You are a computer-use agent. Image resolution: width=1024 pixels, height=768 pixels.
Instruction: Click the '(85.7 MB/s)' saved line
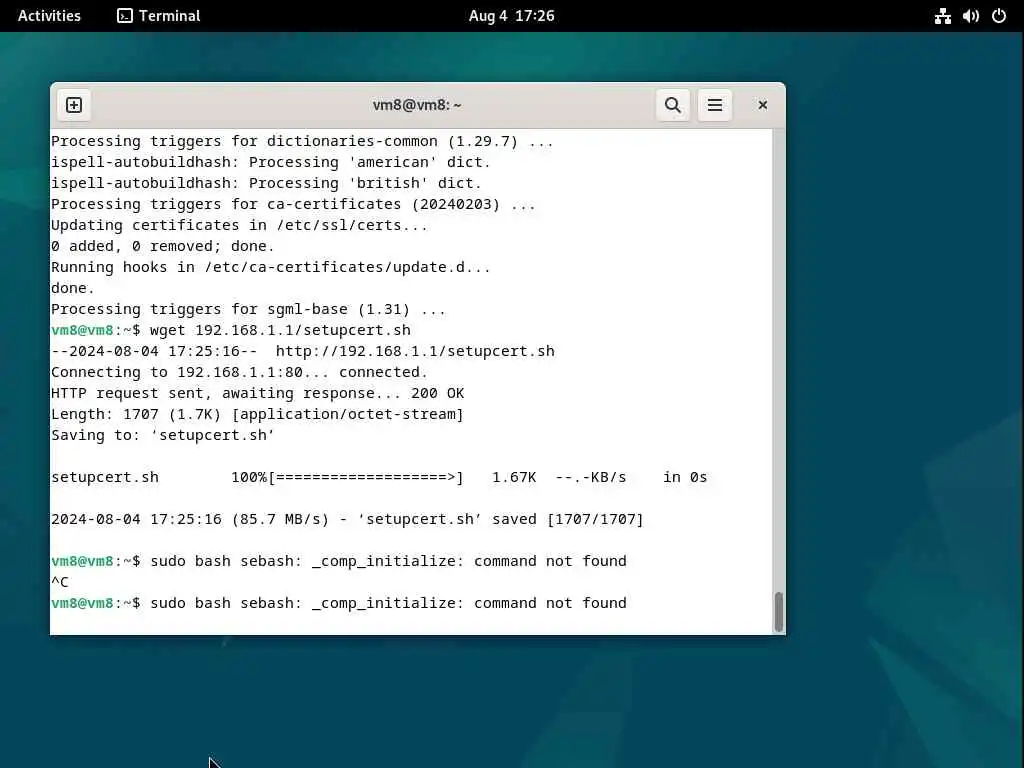pos(347,519)
